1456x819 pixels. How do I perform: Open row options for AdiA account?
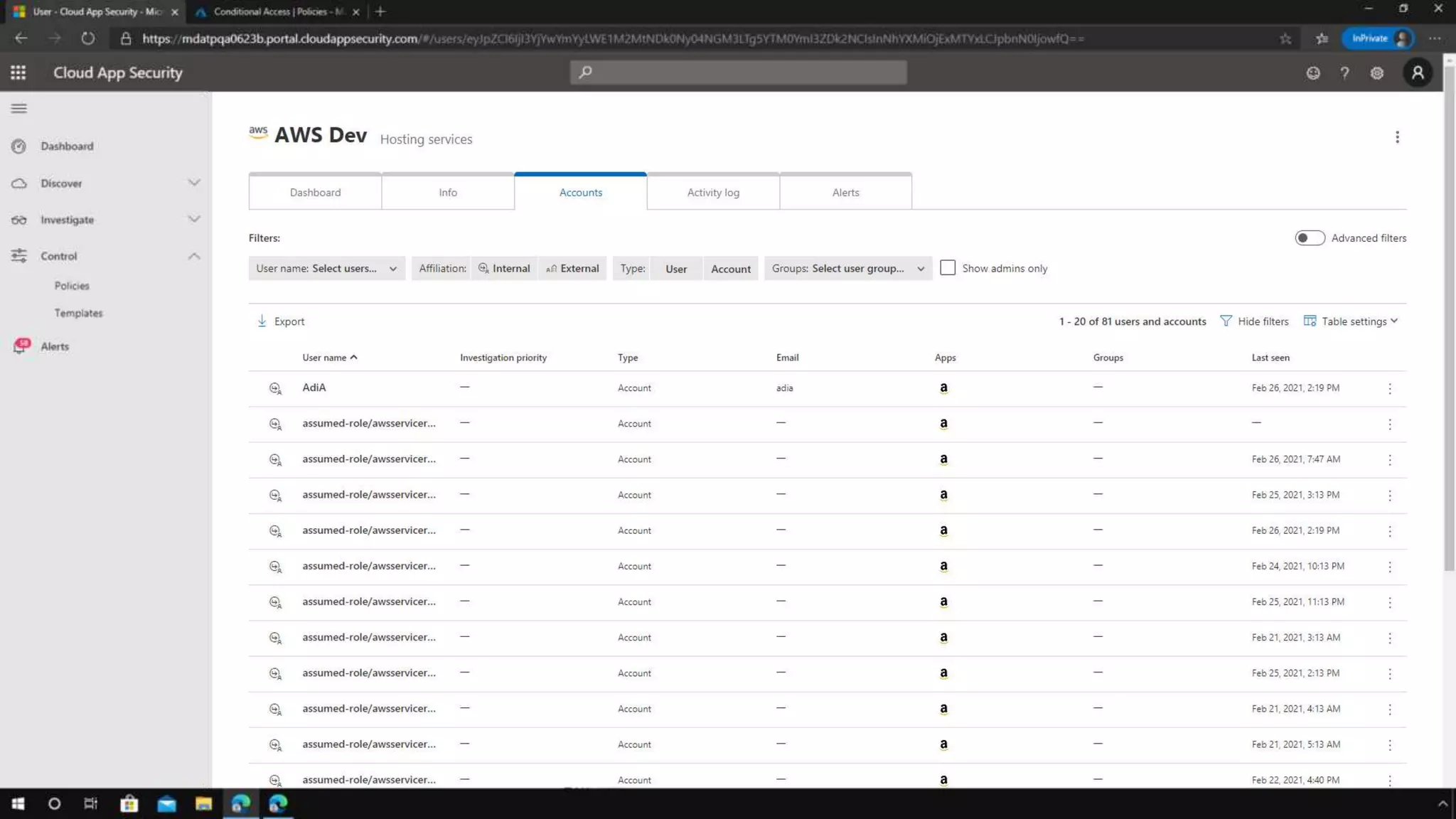[x=1390, y=388]
